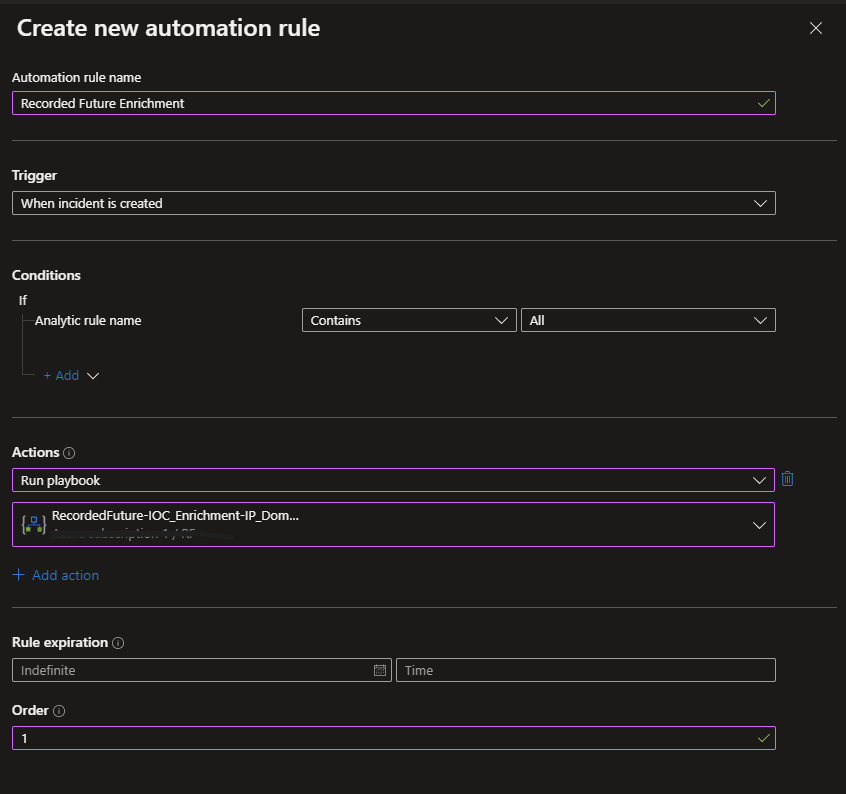Click the + Add condition link
The width and height of the screenshot is (846, 794).
point(61,376)
